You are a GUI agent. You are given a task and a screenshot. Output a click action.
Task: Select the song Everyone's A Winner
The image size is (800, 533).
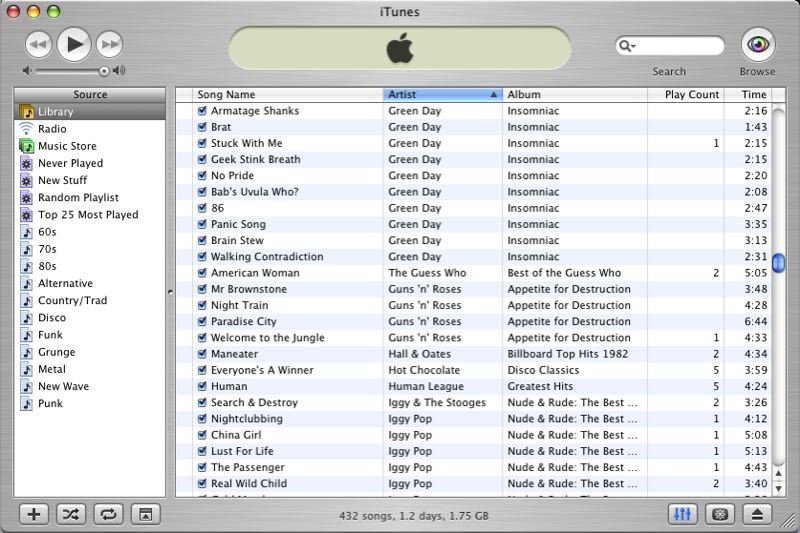(262, 370)
